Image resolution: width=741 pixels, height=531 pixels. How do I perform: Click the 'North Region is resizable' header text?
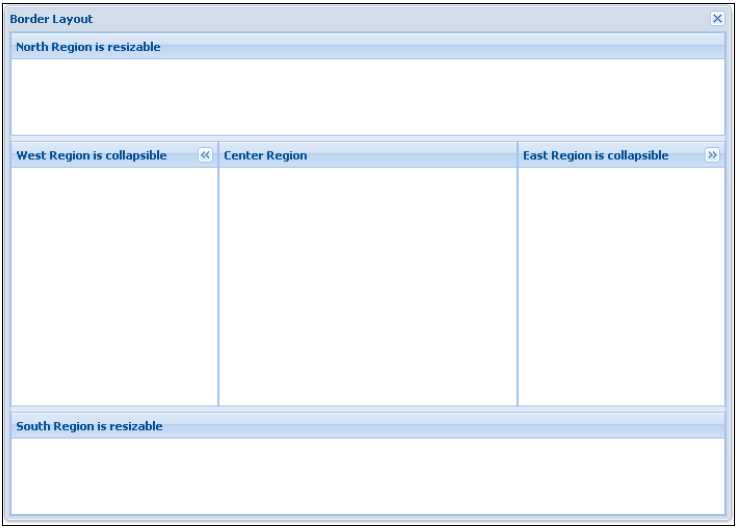pos(88,47)
